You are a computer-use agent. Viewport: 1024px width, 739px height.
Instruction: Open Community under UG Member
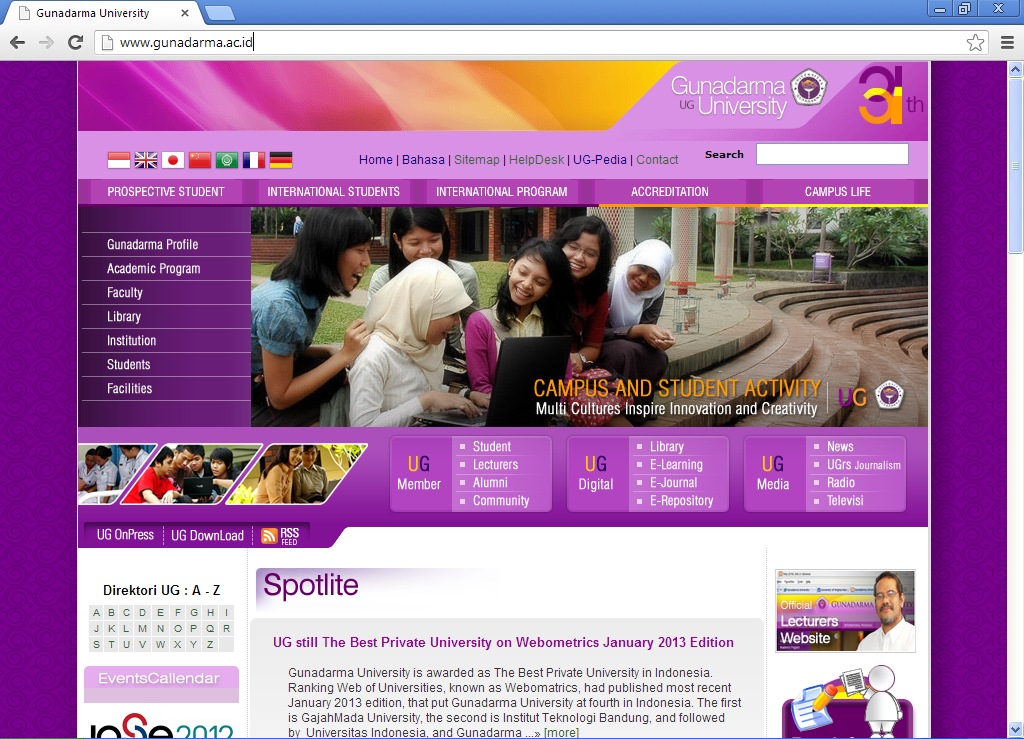pyautogui.click(x=501, y=501)
